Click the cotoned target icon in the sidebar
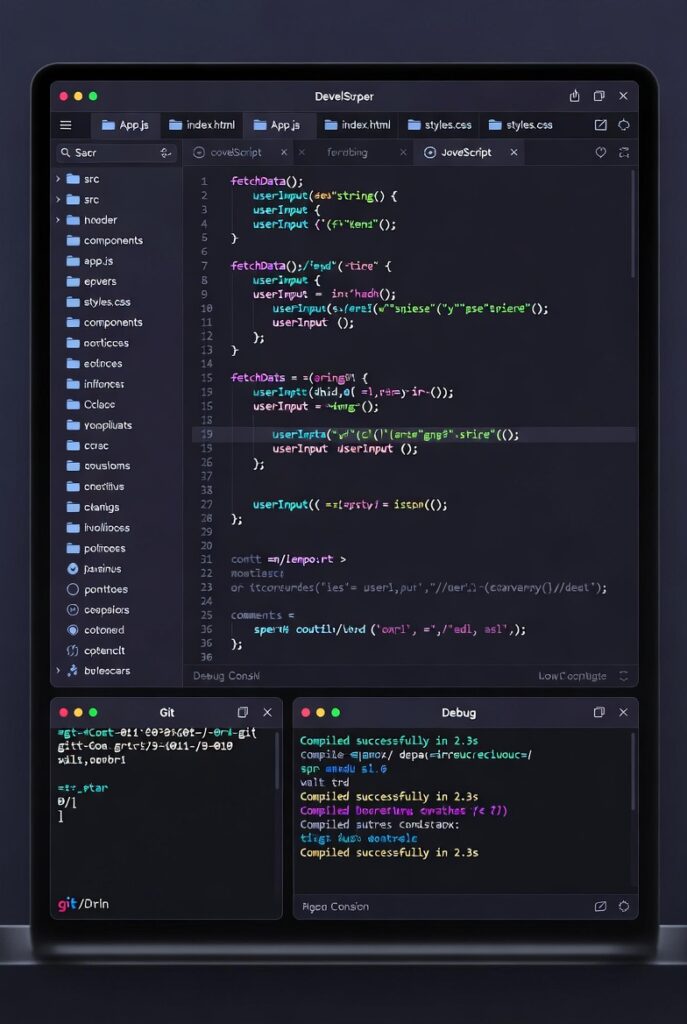 pyautogui.click(x=72, y=630)
